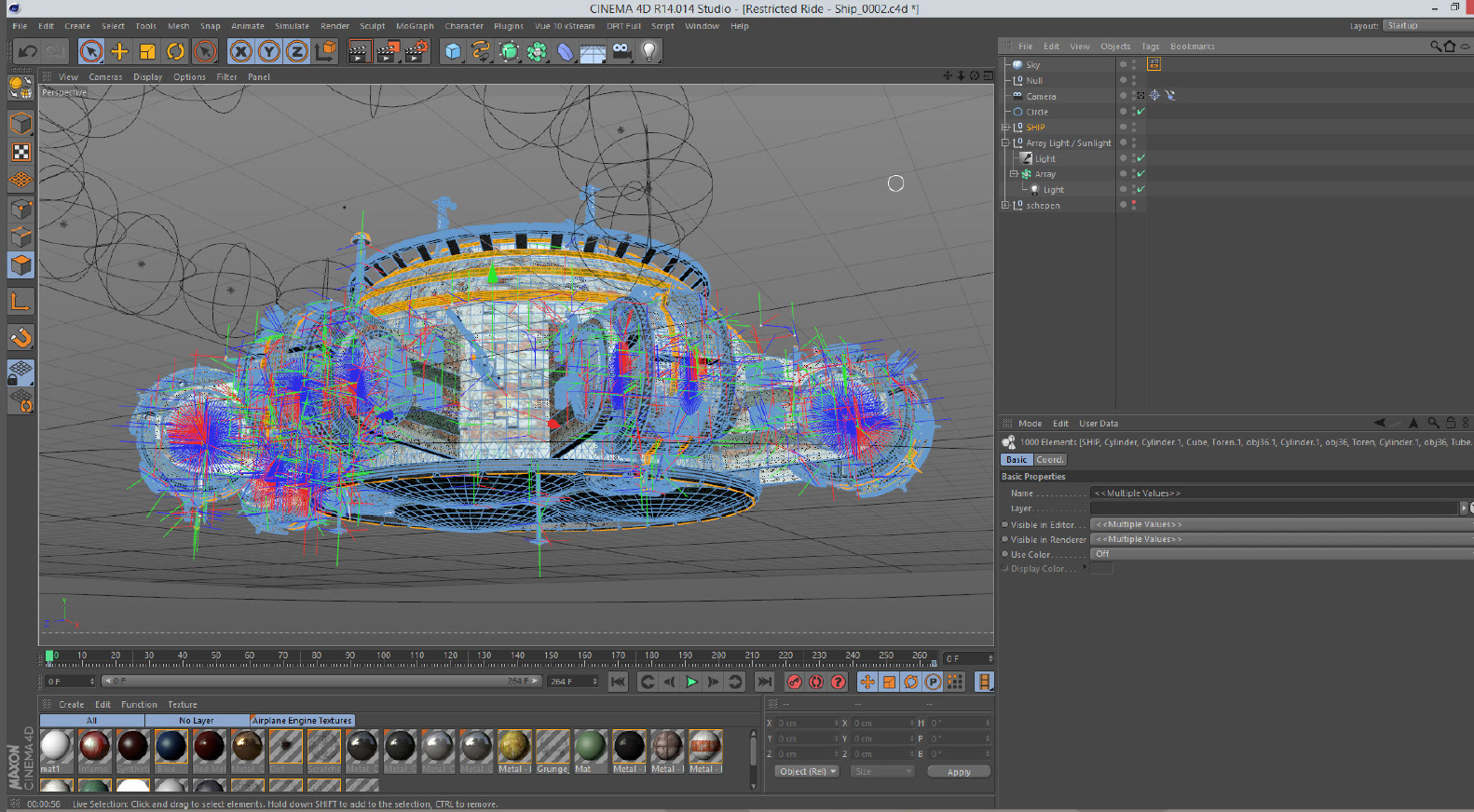Open the Display viewport menu
Viewport: 1474px width, 812px height.
pyautogui.click(x=147, y=77)
